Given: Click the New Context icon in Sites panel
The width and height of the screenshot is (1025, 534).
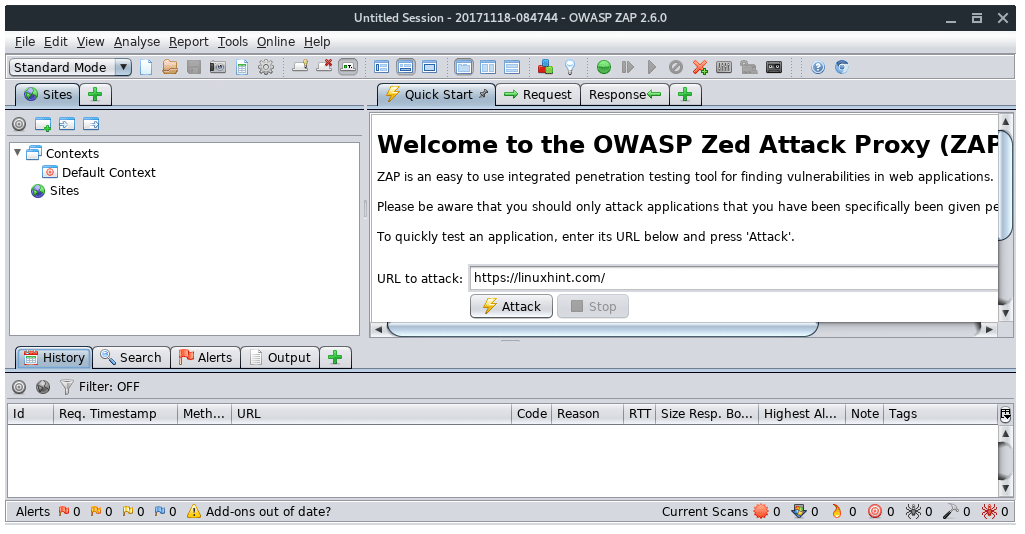Looking at the screenshot, I should pyautogui.click(x=43, y=124).
